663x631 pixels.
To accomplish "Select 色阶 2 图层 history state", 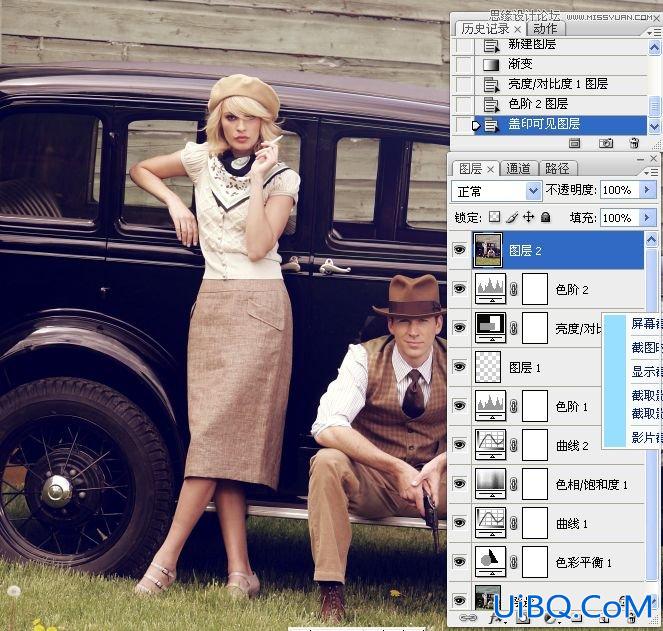I will click(560, 104).
